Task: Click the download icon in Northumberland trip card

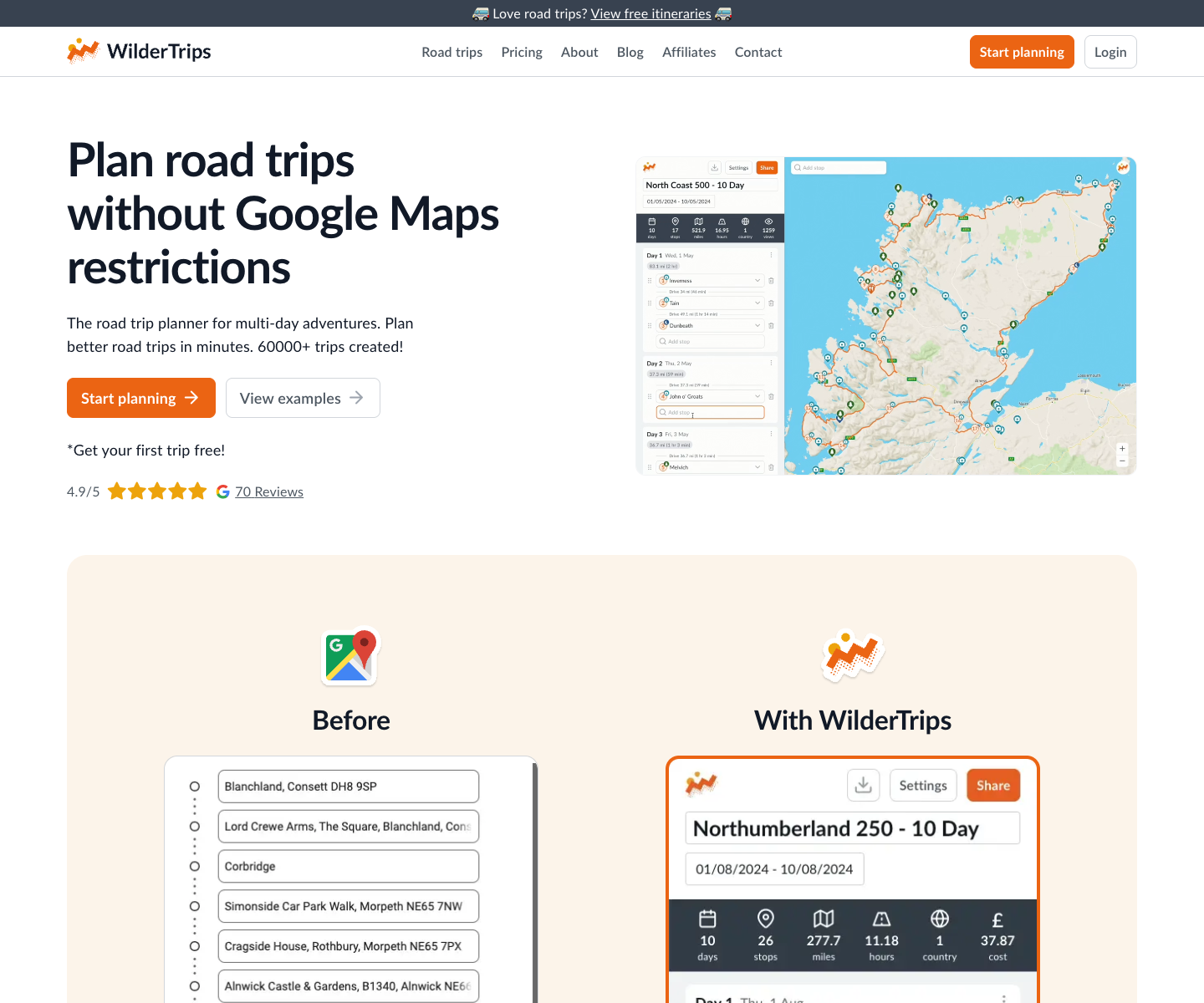Action: [864, 785]
